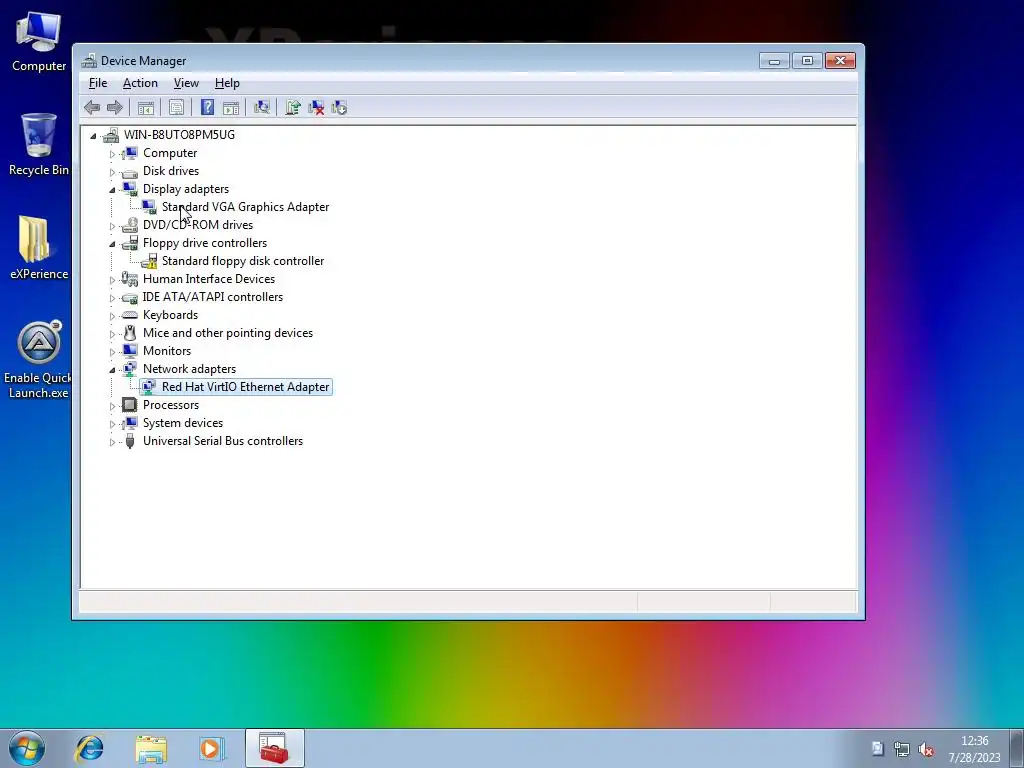This screenshot has height=768, width=1024.
Task: Minimize the Device Manager window
Action: point(775,61)
